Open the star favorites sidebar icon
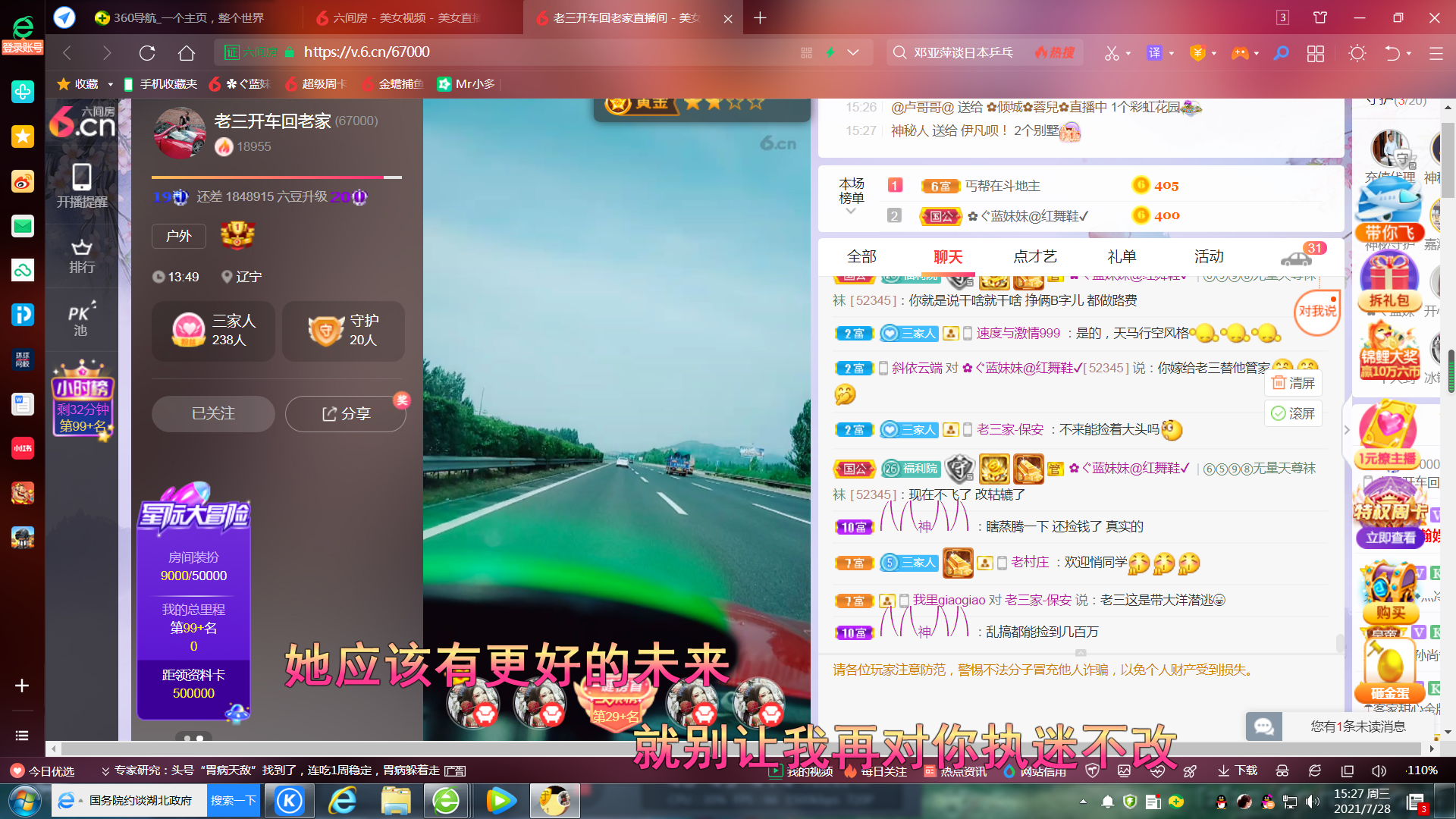This screenshot has height=819, width=1456. click(x=23, y=136)
